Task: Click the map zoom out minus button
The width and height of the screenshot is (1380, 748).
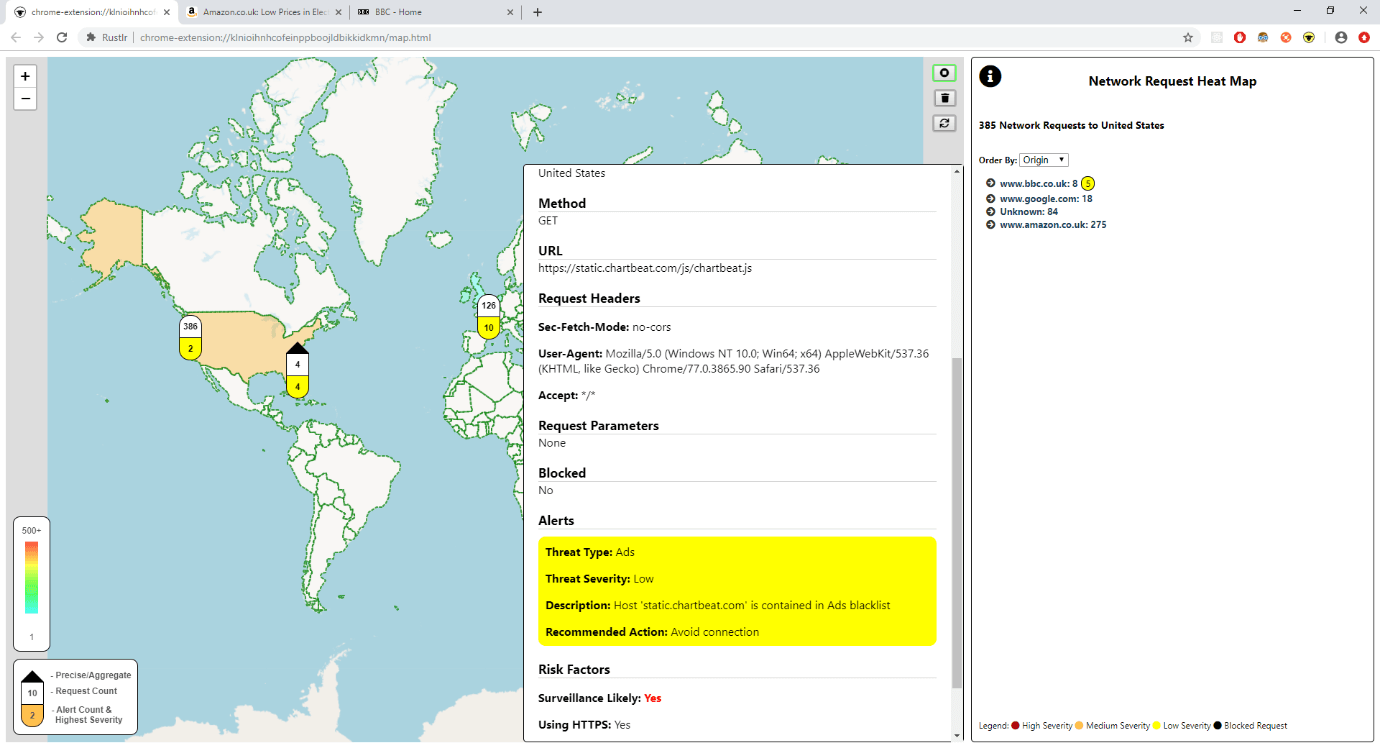Action: tap(26, 98)
